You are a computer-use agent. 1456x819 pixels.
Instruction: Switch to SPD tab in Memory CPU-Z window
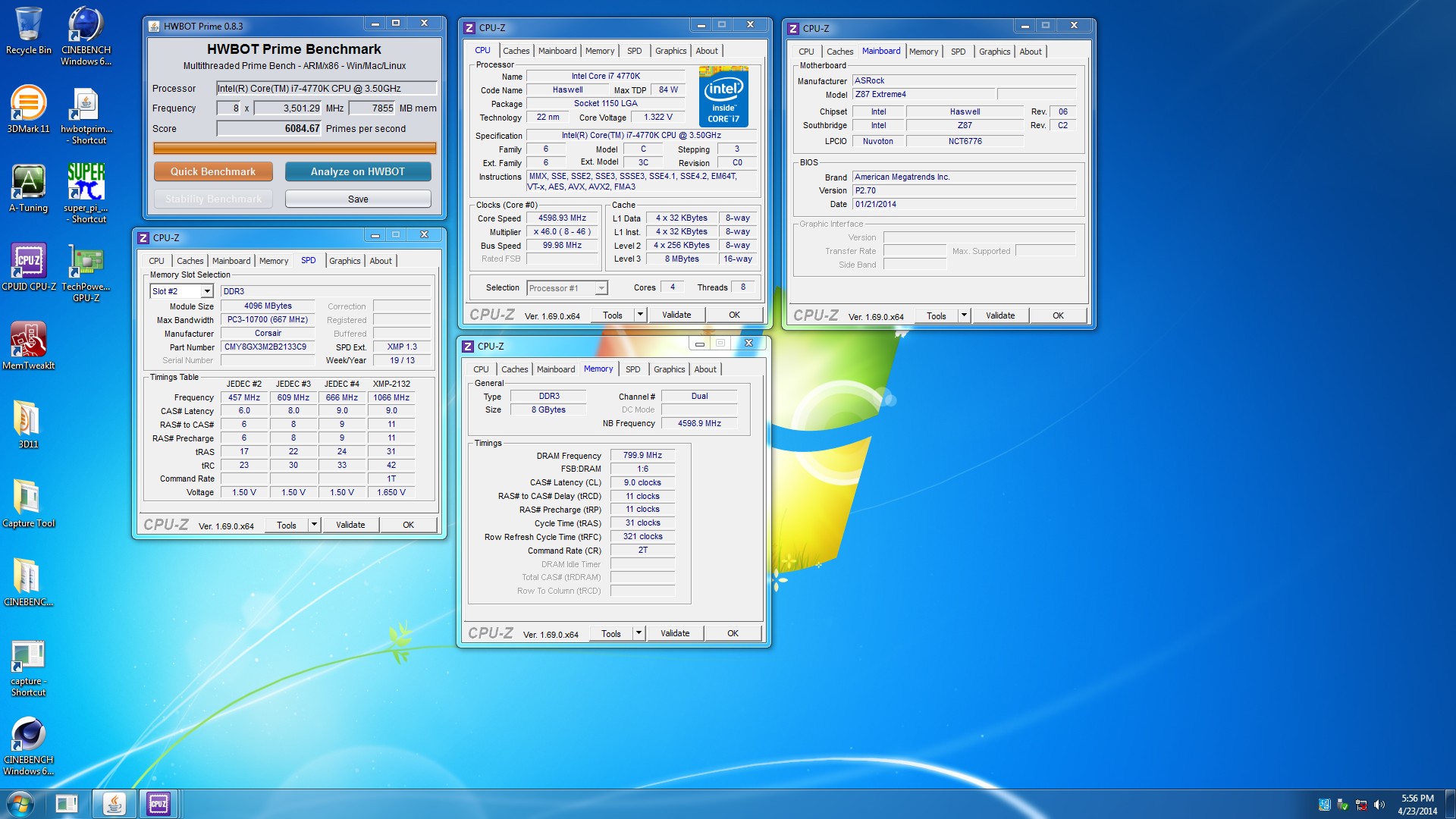tap(632, 369)
